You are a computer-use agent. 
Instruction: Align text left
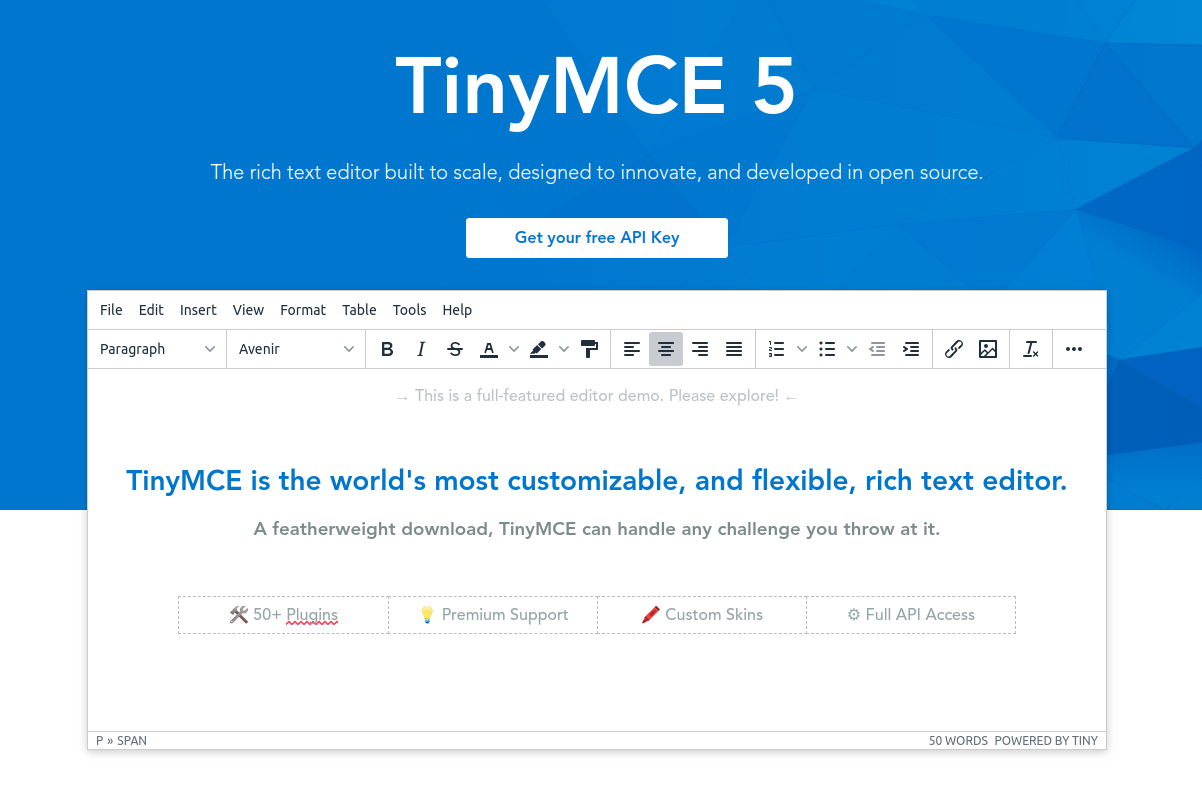coord(632,349)
